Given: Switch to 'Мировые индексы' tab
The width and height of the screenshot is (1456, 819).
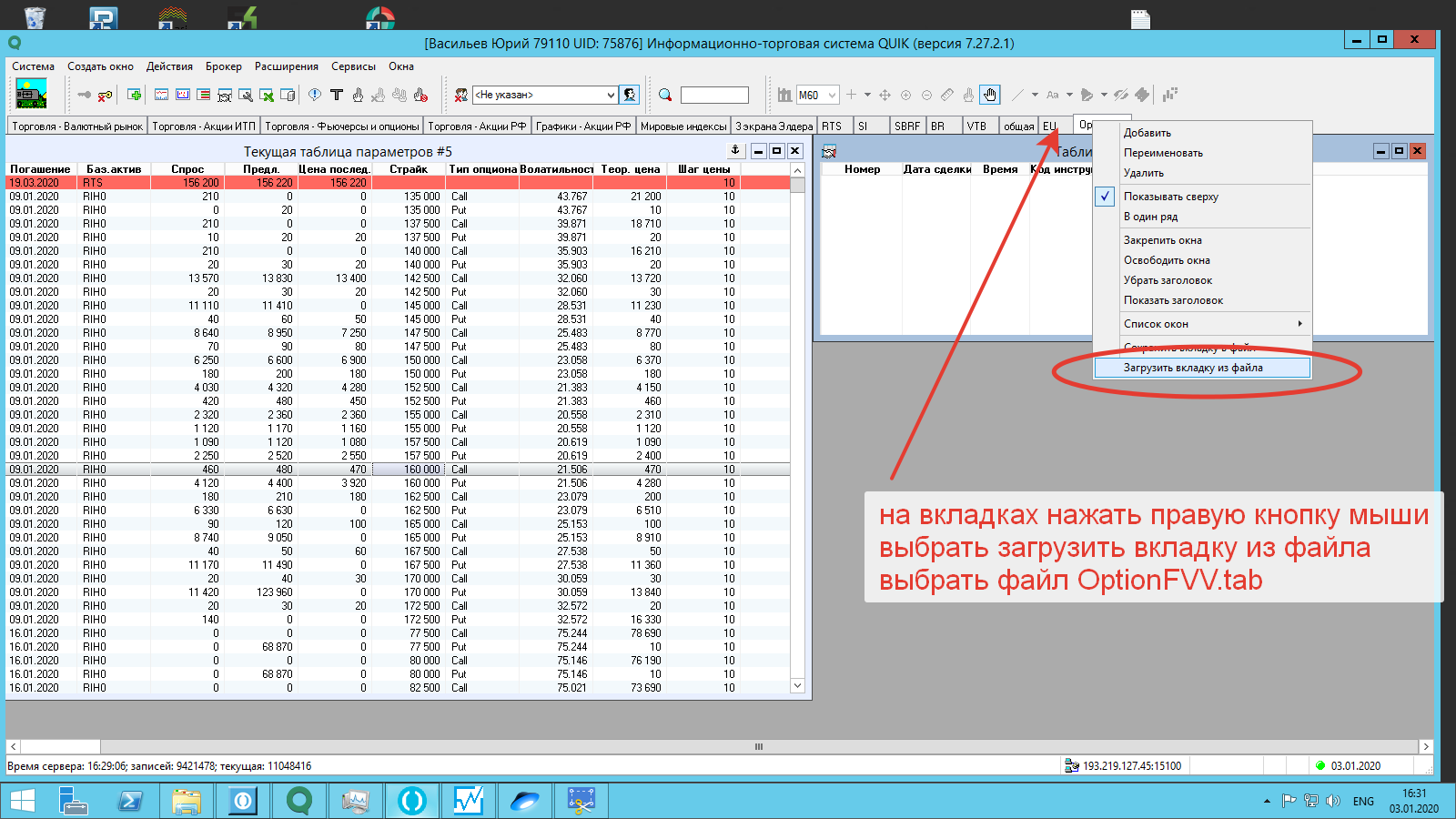Looking at the screenshot, I should point(683,126).
